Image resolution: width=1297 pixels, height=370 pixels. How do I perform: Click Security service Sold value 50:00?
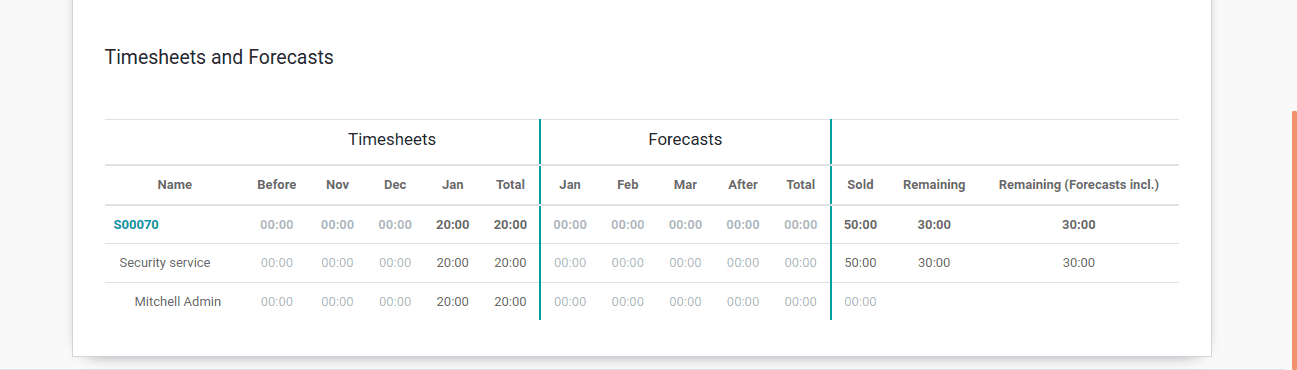[x=860, y=263]
